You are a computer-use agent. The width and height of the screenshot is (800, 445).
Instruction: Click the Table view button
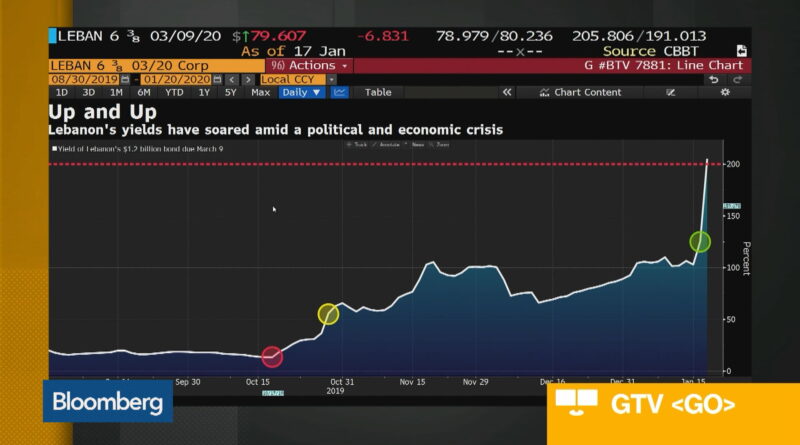coord(378,92)
